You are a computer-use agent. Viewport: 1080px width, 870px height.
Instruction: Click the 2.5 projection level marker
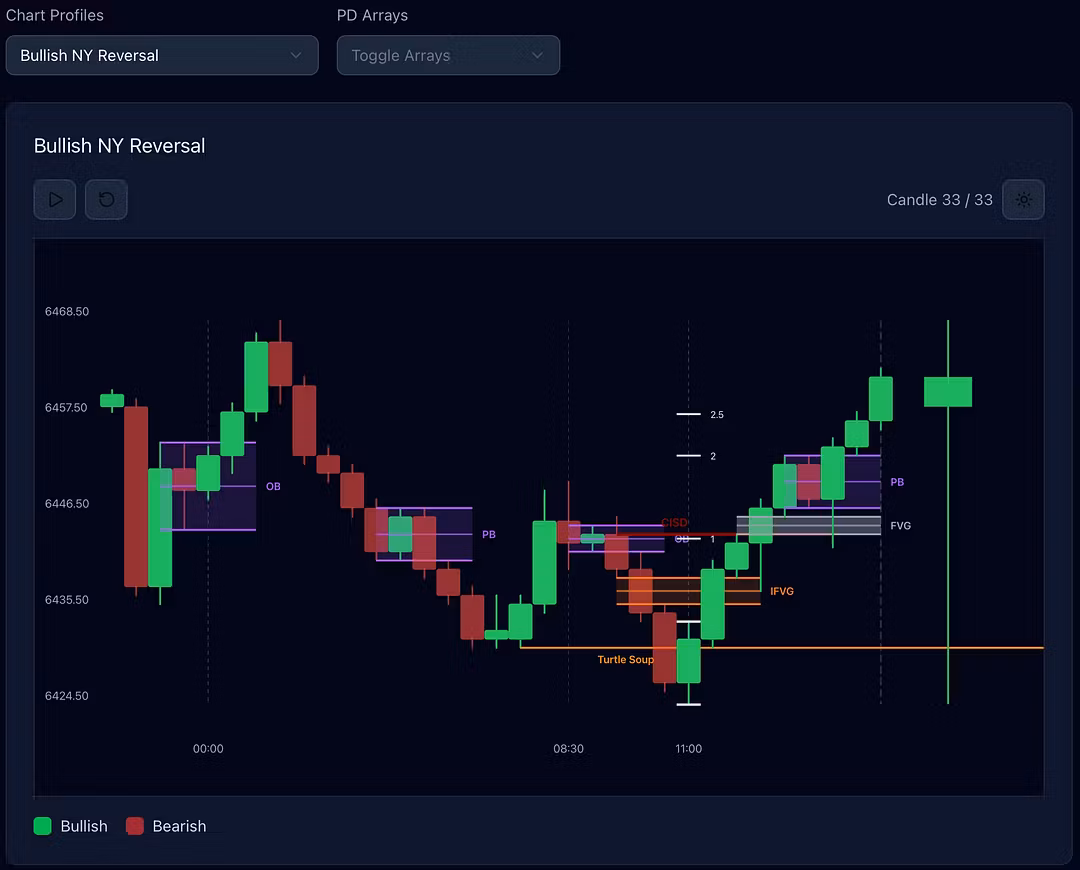coord(716,414)
